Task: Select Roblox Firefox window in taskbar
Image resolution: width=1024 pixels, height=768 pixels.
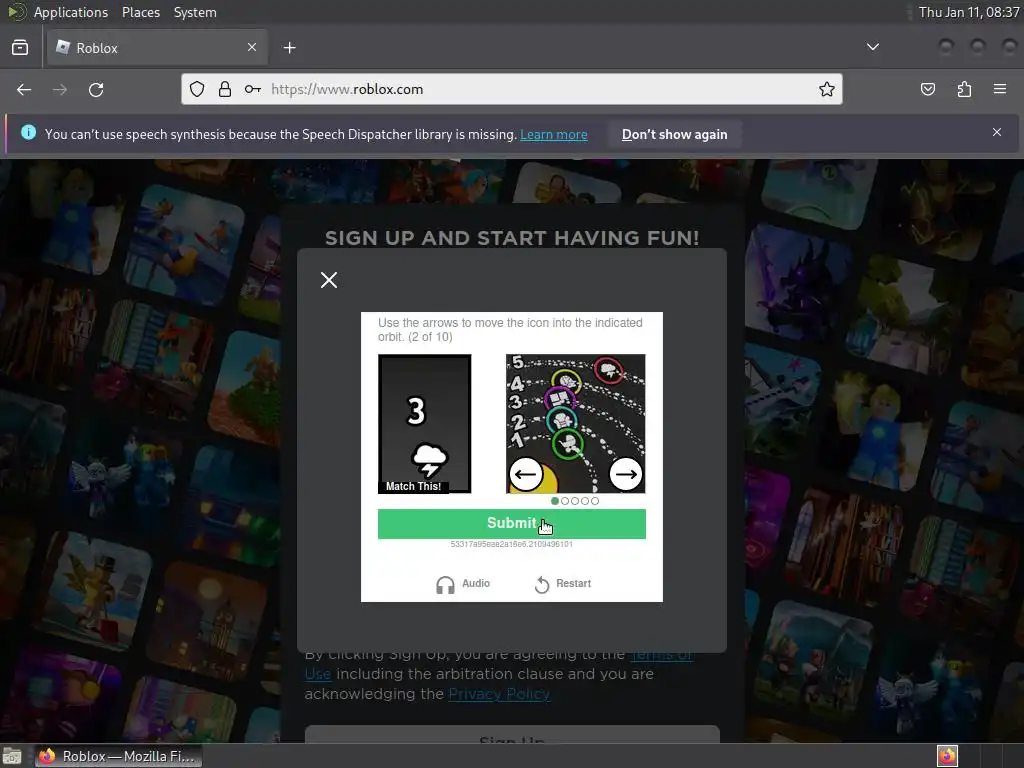Action: 118,756
